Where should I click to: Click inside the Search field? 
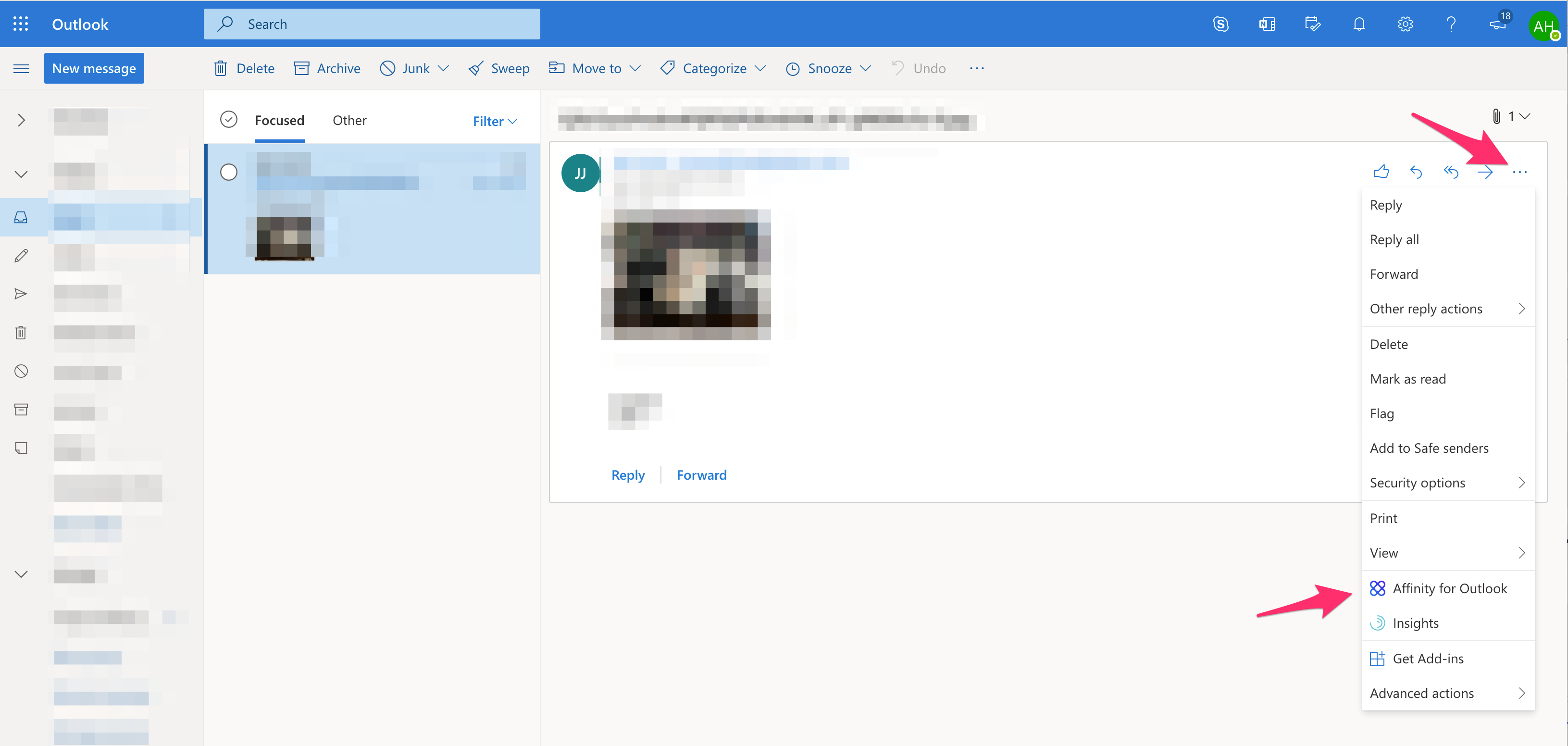tap(371, 24)
